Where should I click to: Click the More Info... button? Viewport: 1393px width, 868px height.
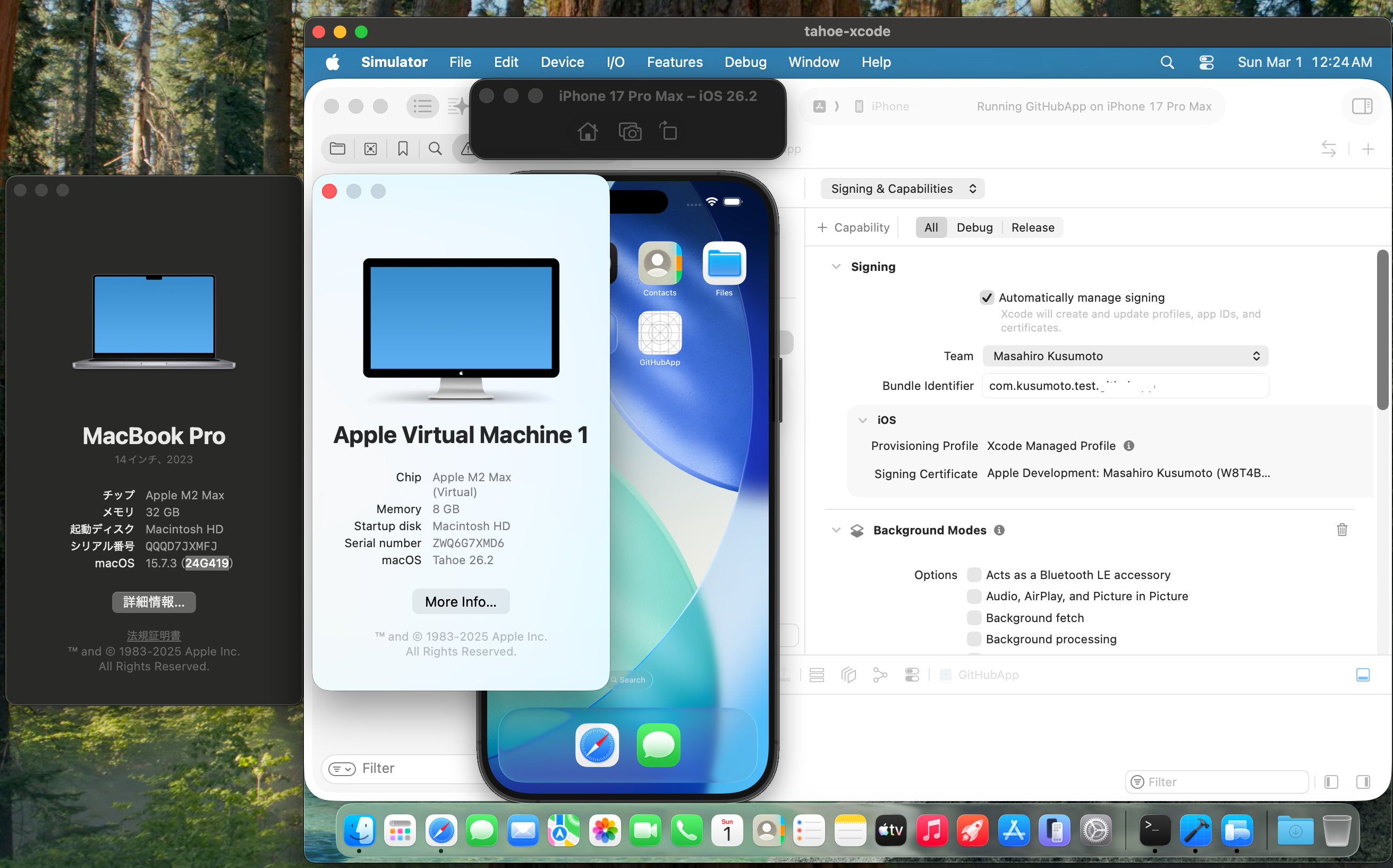pos(460,602)
